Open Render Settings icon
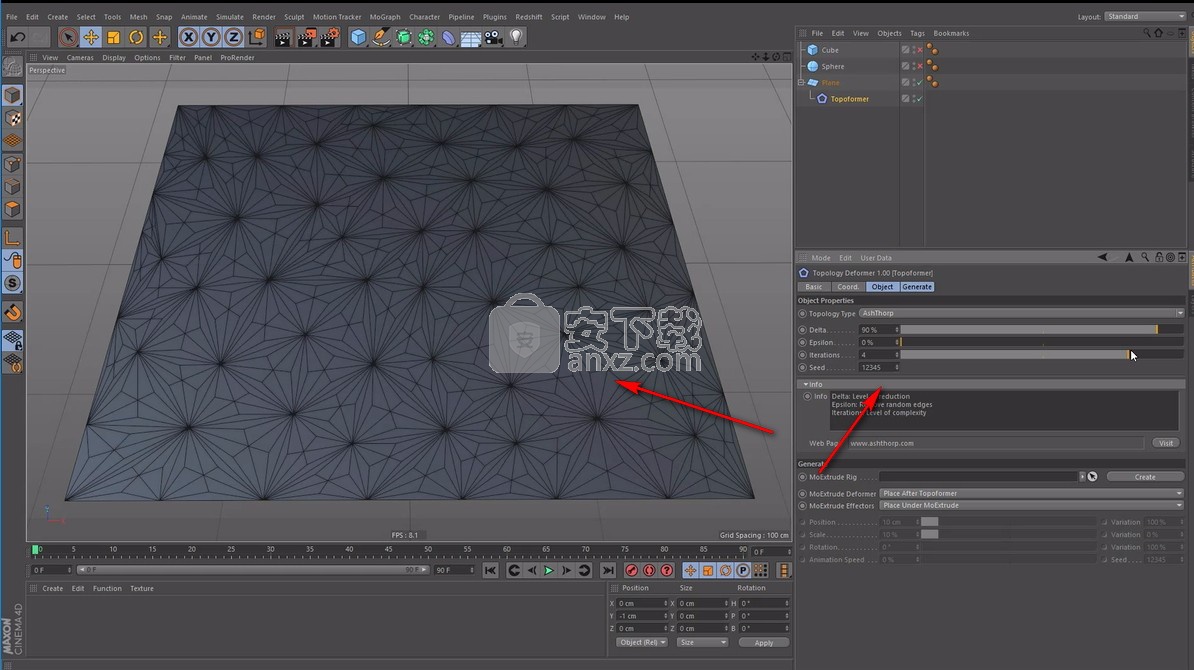Image resolution: width=1194 pixels, height=670 pixels. (x=329, y=37)
